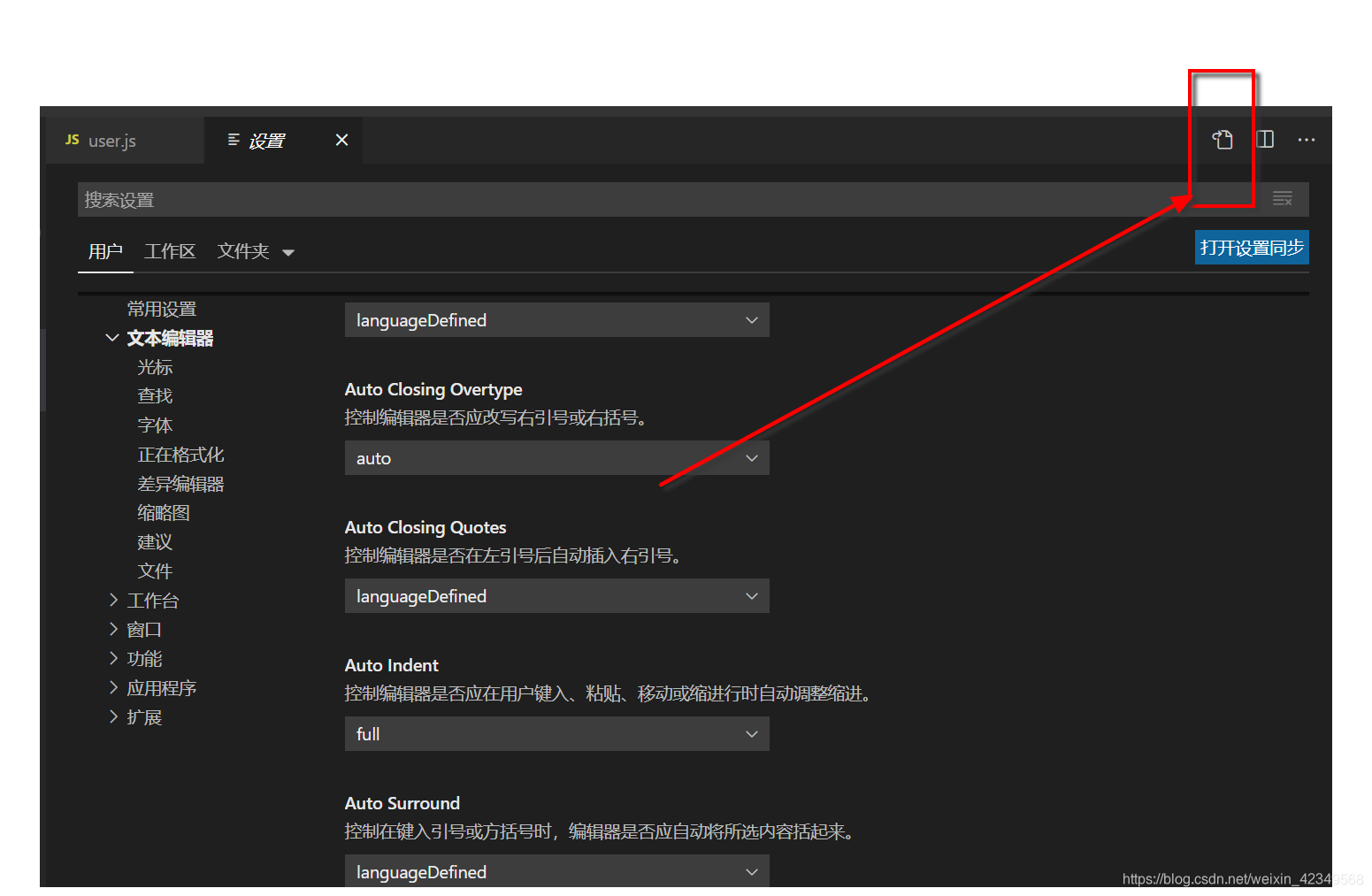Select 光标 under 文本编辑器
Image resolution: width=1372 pixels, height=896 pixels.
(x=155, y=367)
